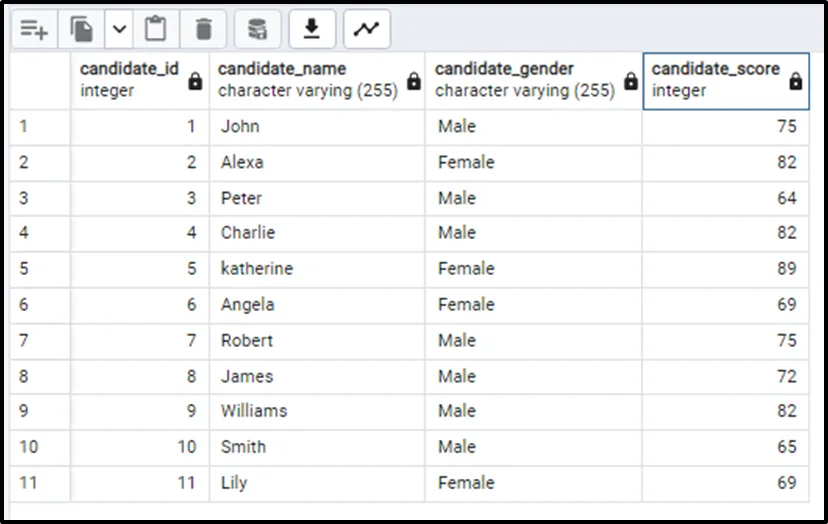Select the candidate_score column header
Viewport: 828px width, 524px height.
[x=715, y=80]
